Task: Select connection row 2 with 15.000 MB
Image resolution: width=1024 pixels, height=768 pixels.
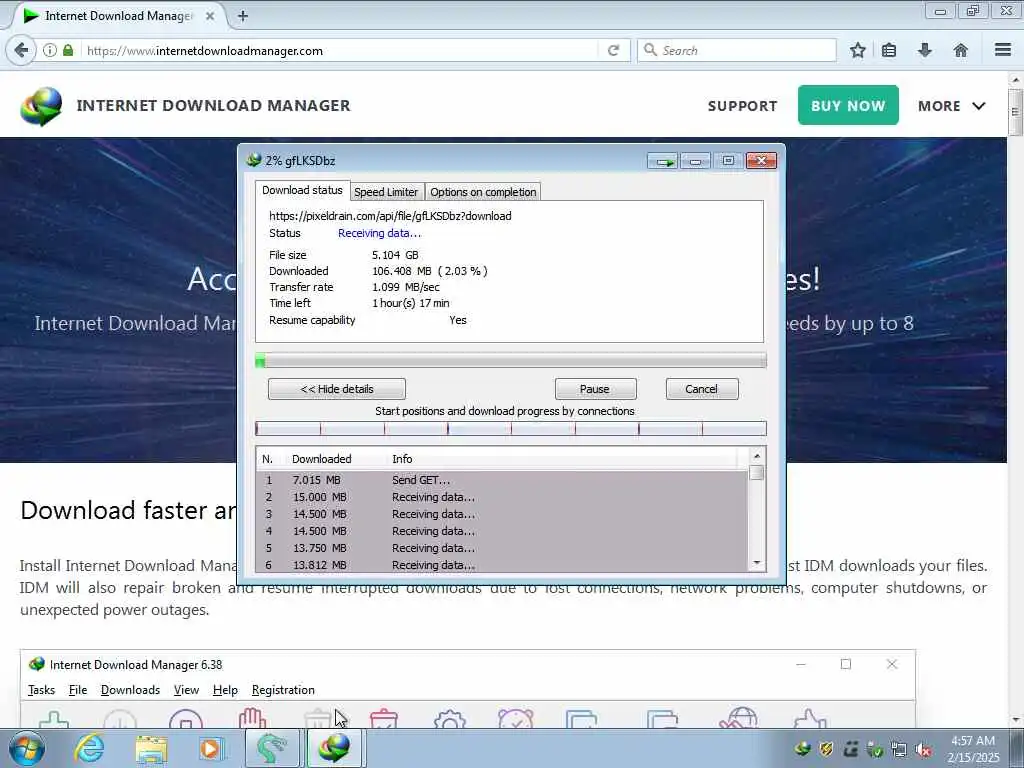Action: point(502,497)
